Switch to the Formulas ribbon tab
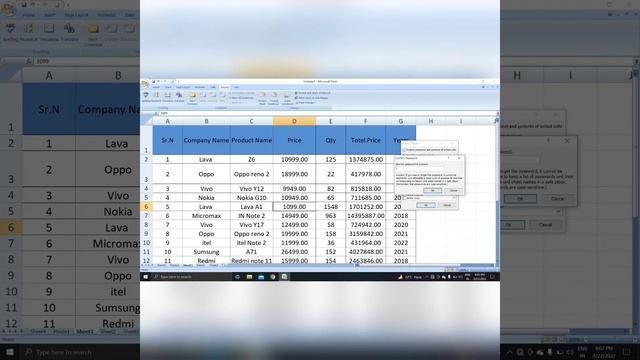 click(200, 87)
